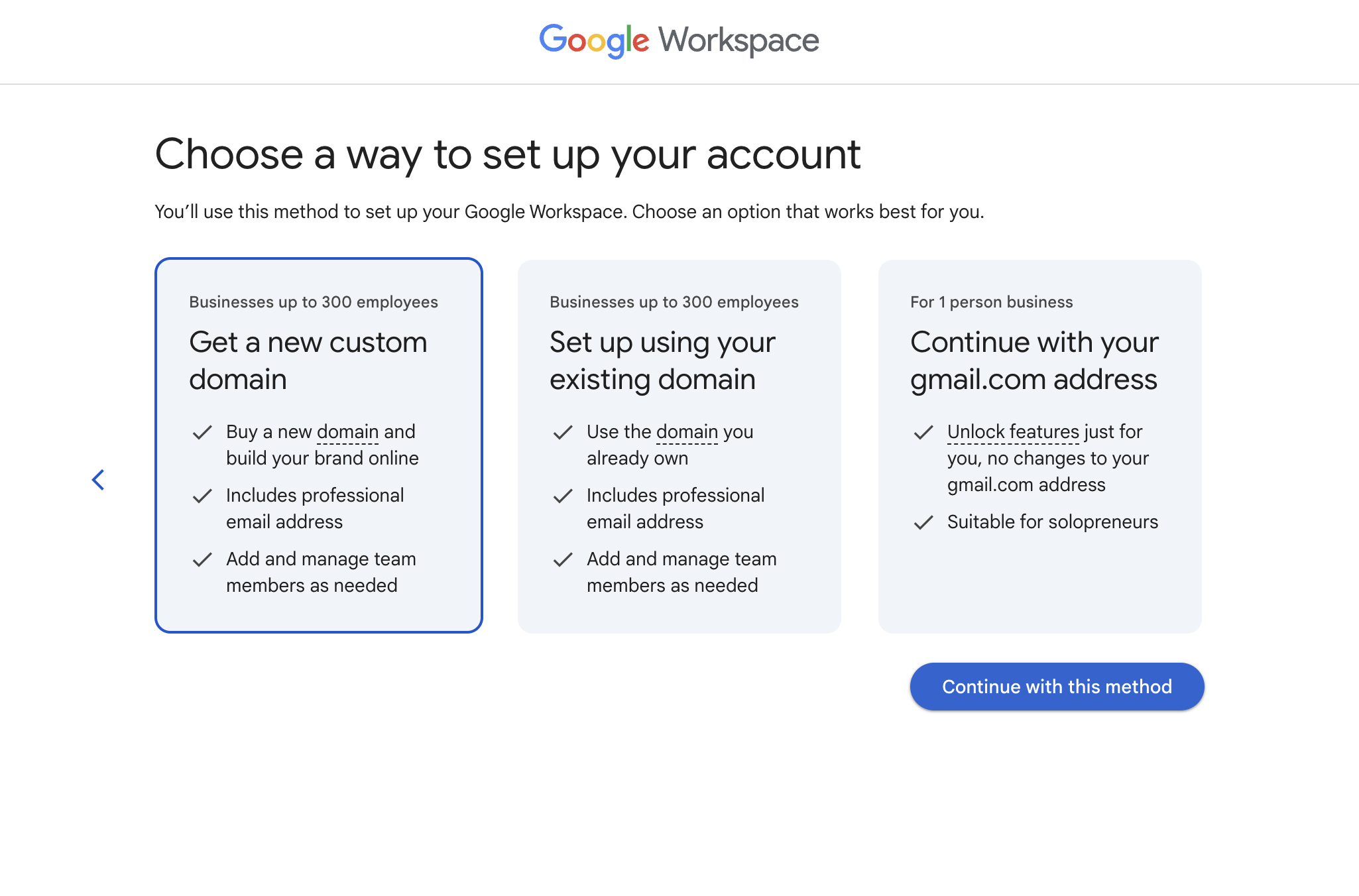The width and height of the screenshot is (1359, 896).
Task: Click checkmark beside 'Unlock features just for you'
Action: click(923, 433)
